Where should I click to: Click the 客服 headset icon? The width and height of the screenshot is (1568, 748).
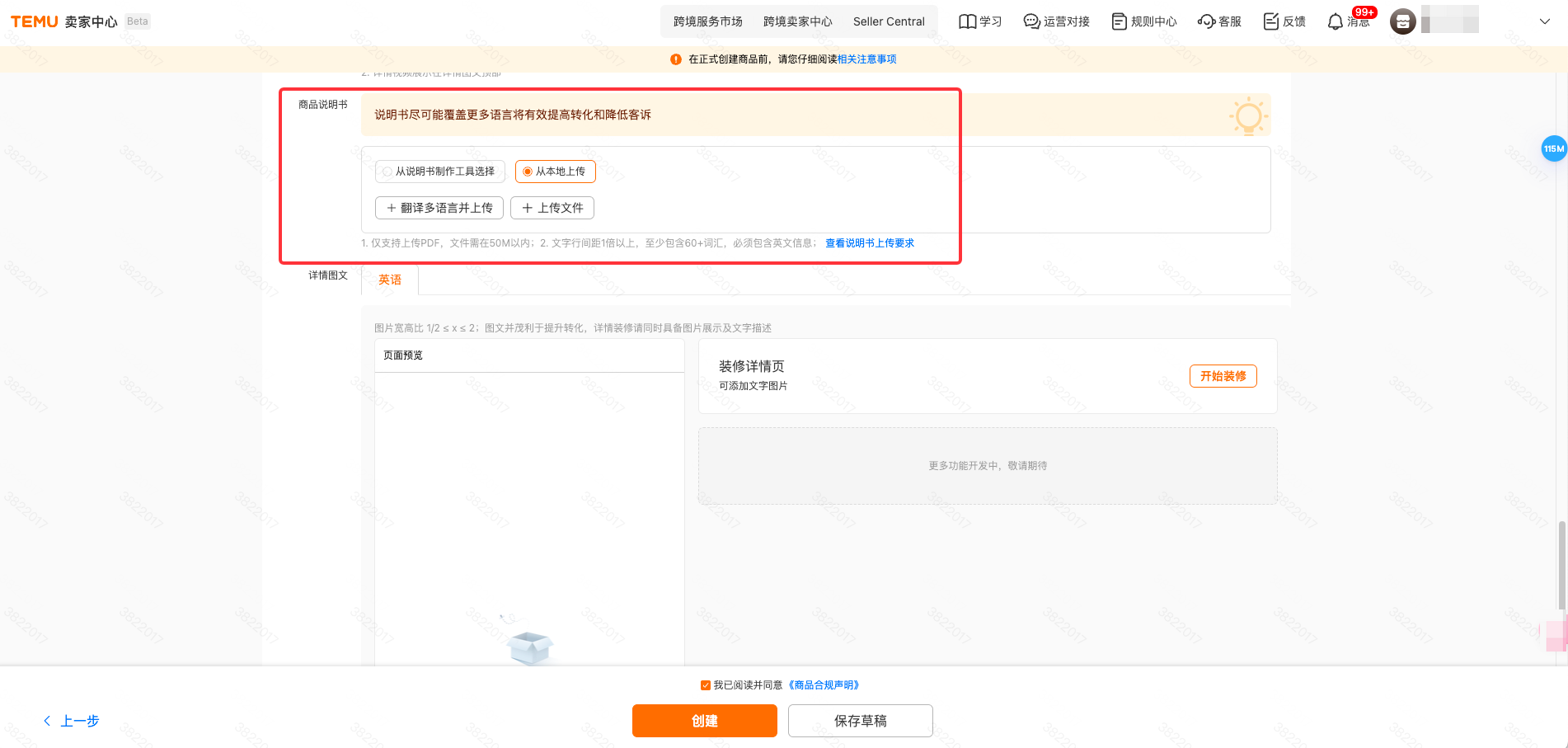1207,21
